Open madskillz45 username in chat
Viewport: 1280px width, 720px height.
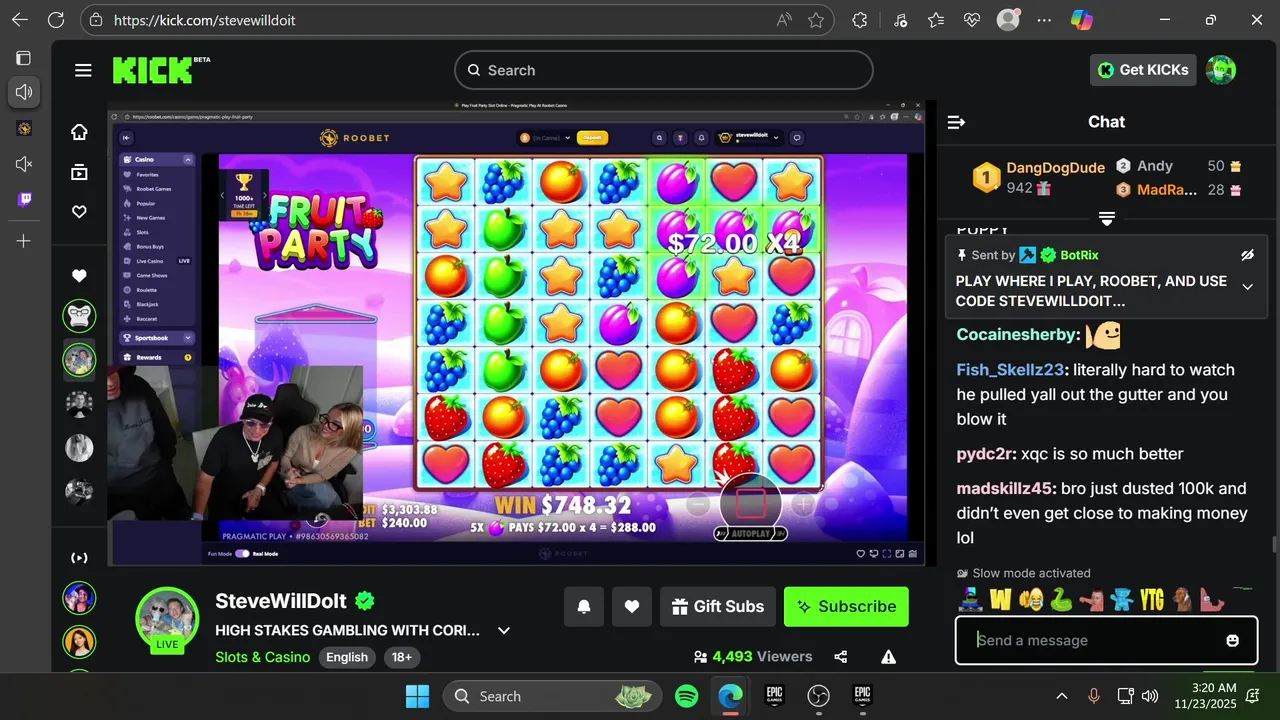1005,489
